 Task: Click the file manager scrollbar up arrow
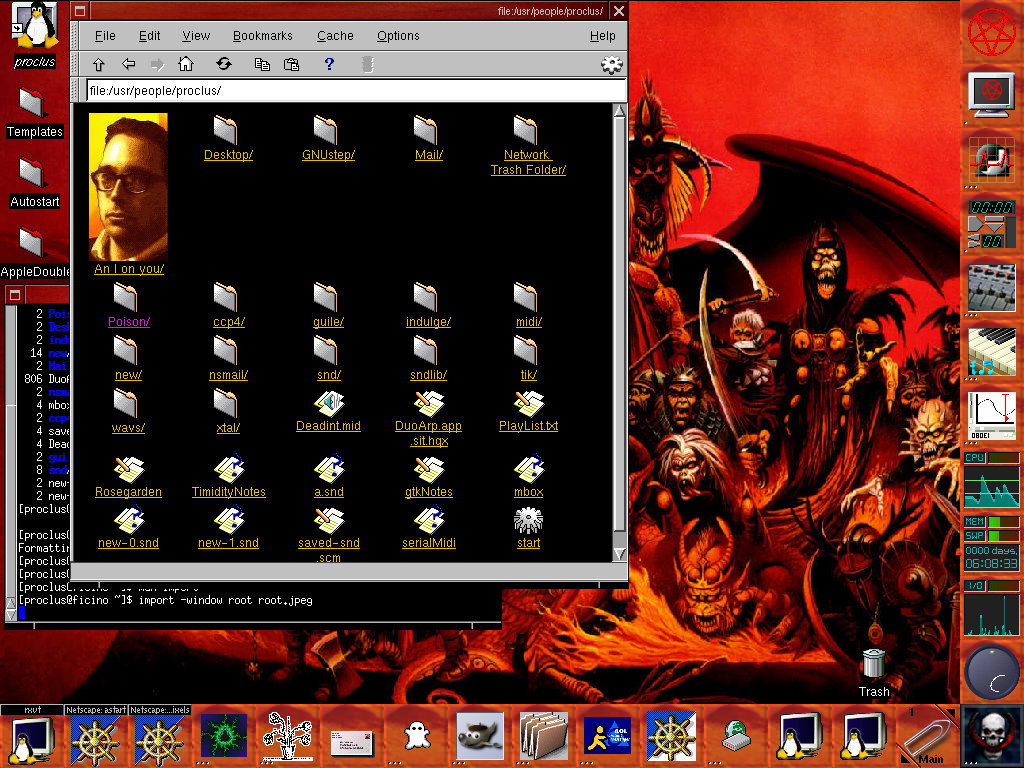[x=619, y=111]
